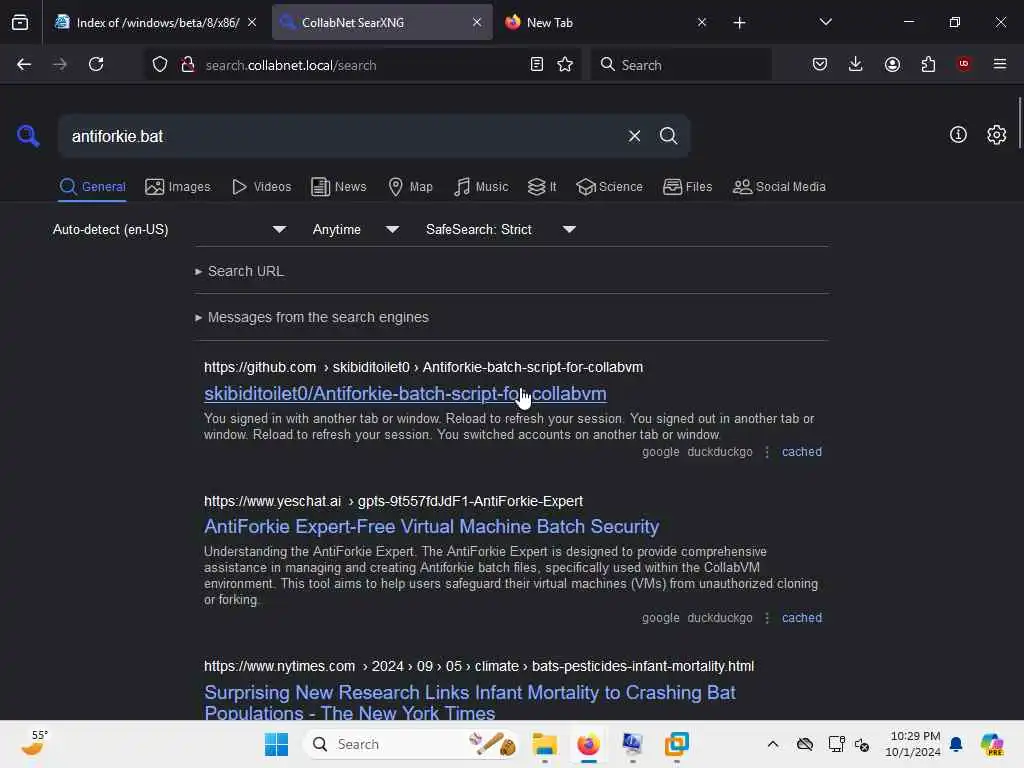Select the It search category
The image size is (1024, 768).
pos(542,187)
